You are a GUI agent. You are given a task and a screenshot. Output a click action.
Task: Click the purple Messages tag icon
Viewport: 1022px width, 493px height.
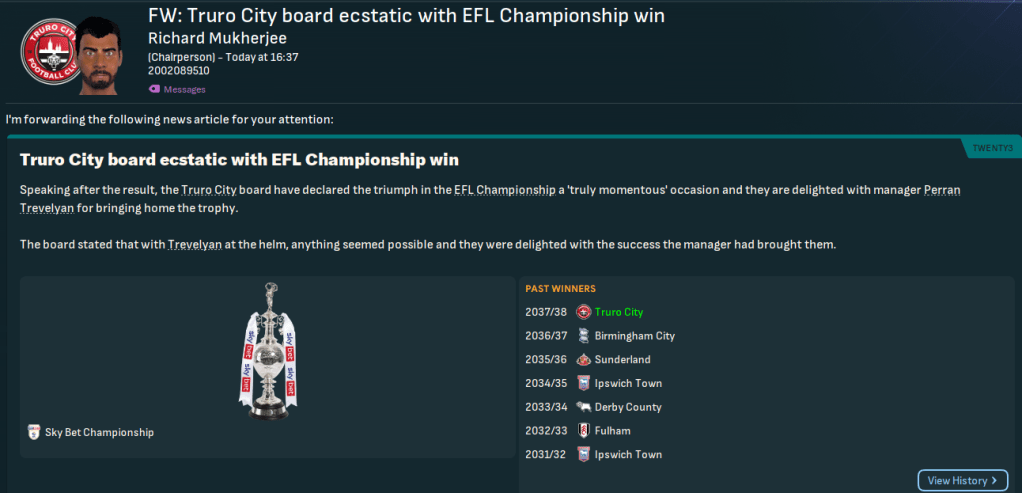pos(154,89)
